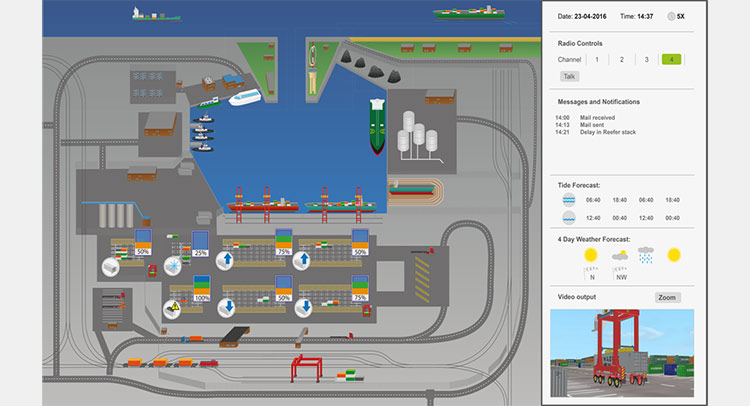750x406 pixels.
Task: Select the red straddle carrier by the reefer stack
Action: point(152,271)
